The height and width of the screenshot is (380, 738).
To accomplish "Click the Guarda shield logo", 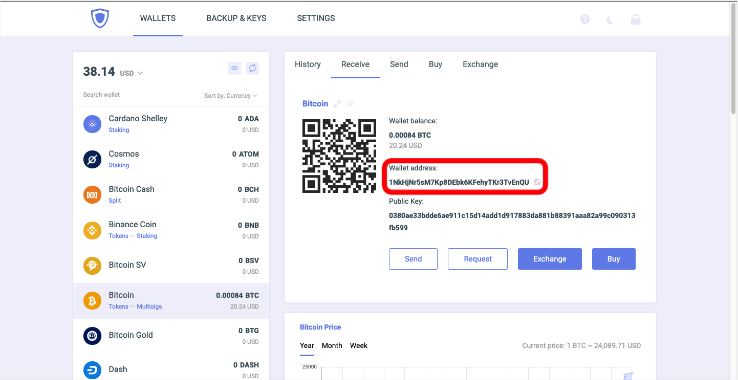I will (x=100, y=18).
